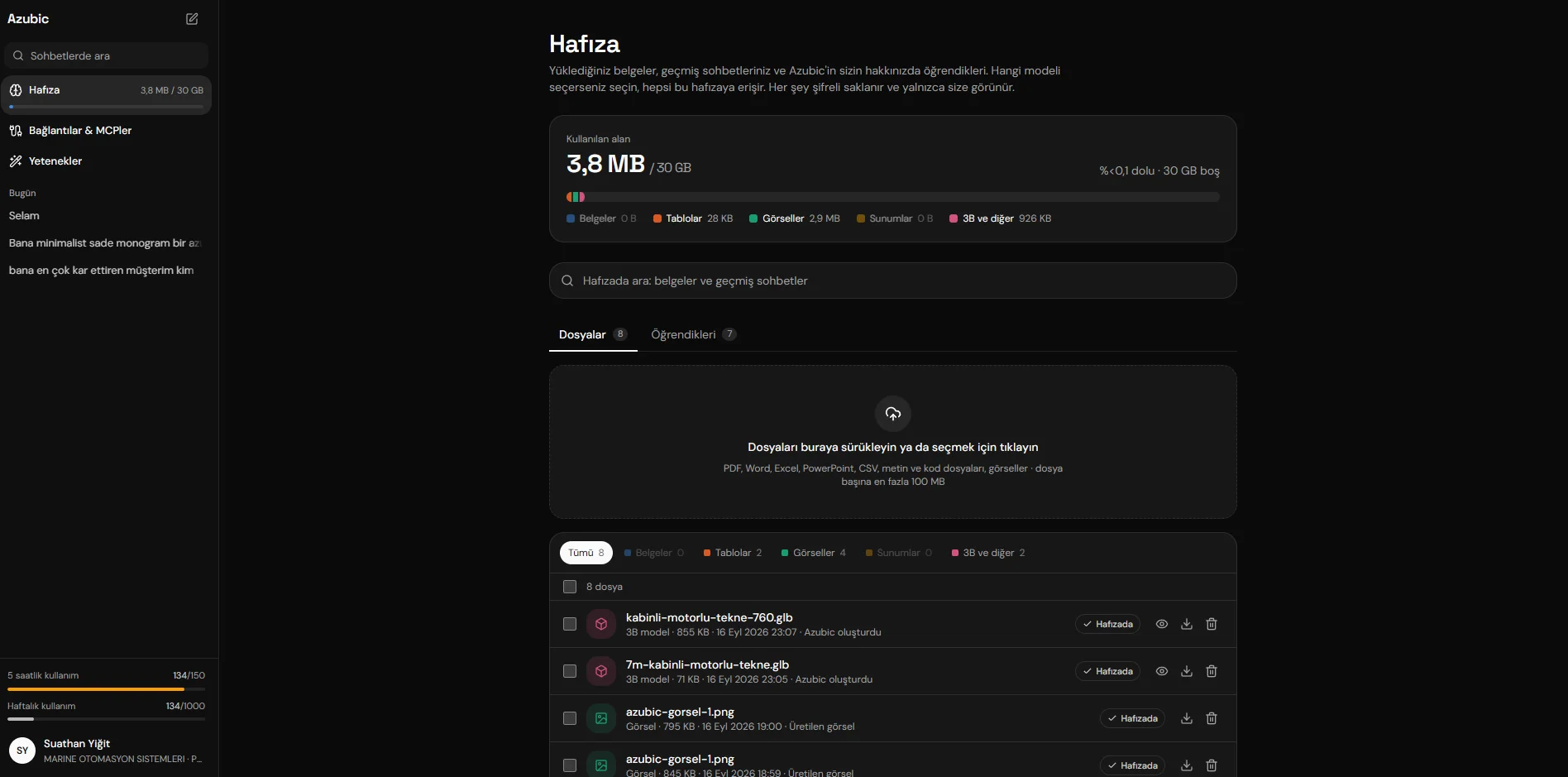Click the "Sunumlar 0 B" legend entry
This screenshot has height=777, width=1568.
(895, 218)
